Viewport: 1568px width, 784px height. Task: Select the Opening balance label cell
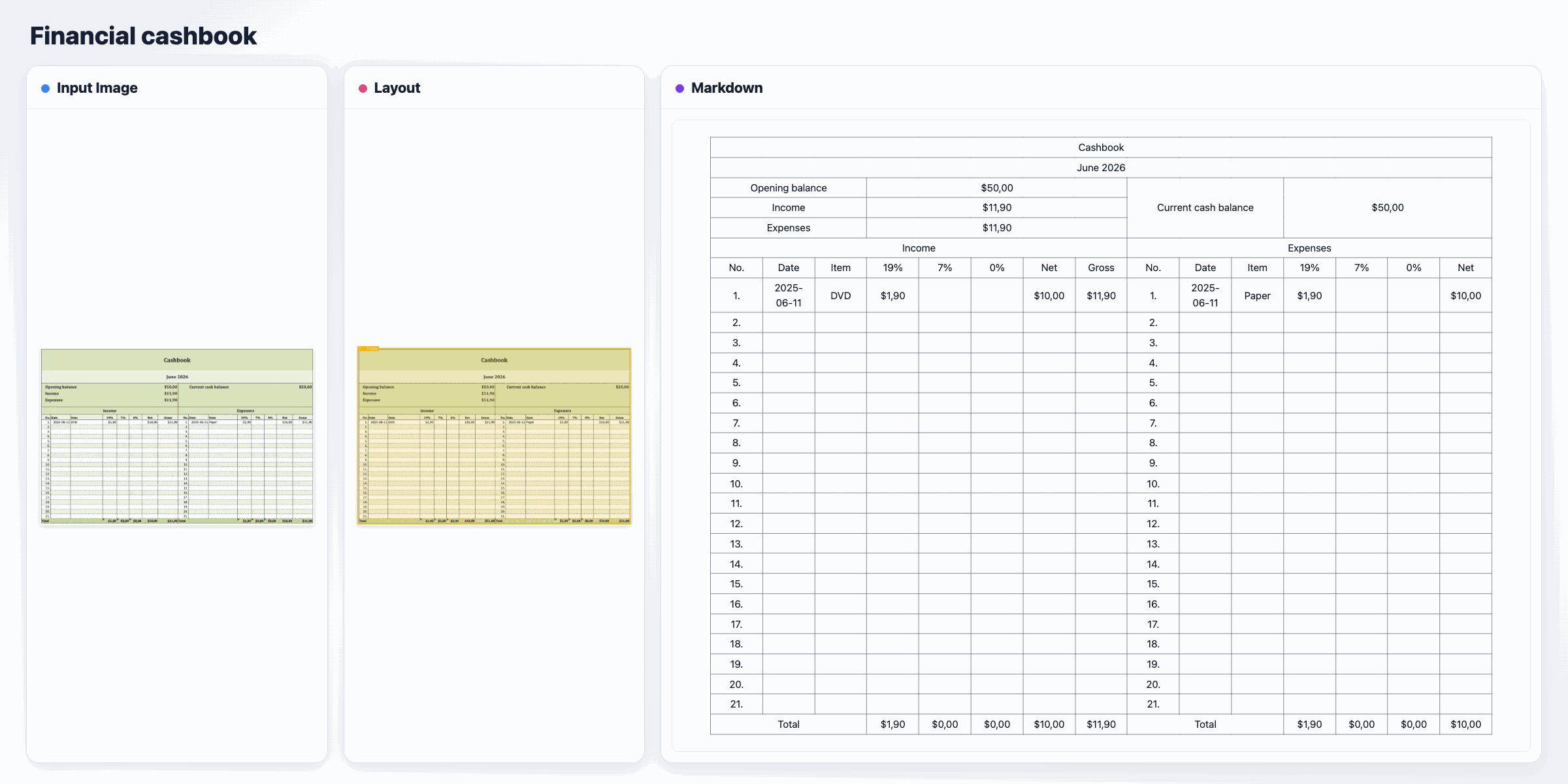click(x=789, y=188)
